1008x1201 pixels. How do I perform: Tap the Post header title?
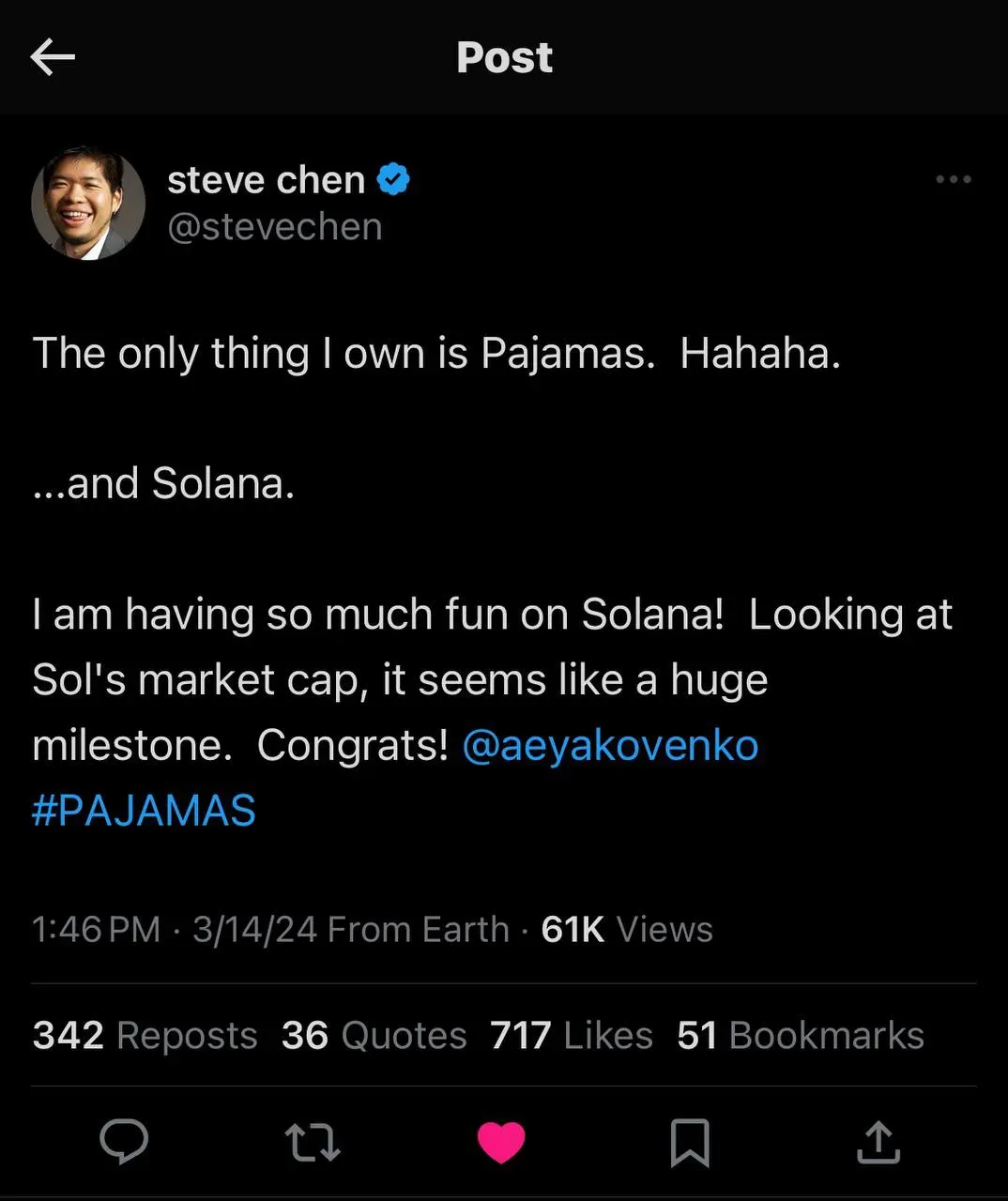click(x=504, y=57)
